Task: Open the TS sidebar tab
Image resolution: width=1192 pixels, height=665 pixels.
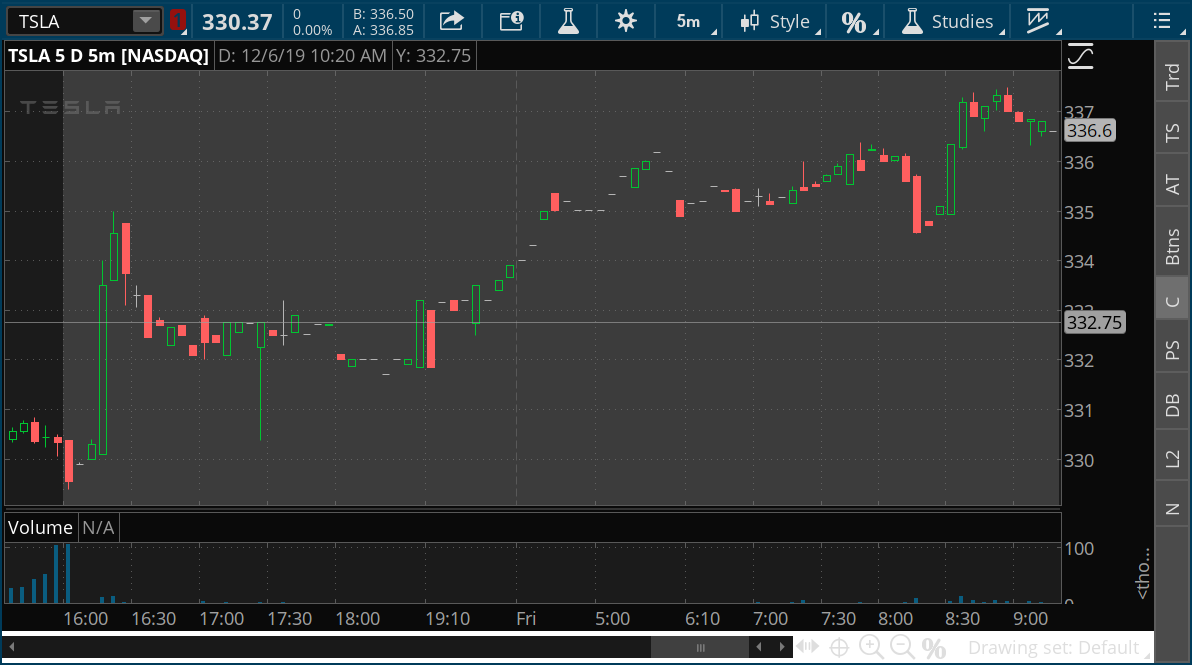Action: (x=1172, y=132)
